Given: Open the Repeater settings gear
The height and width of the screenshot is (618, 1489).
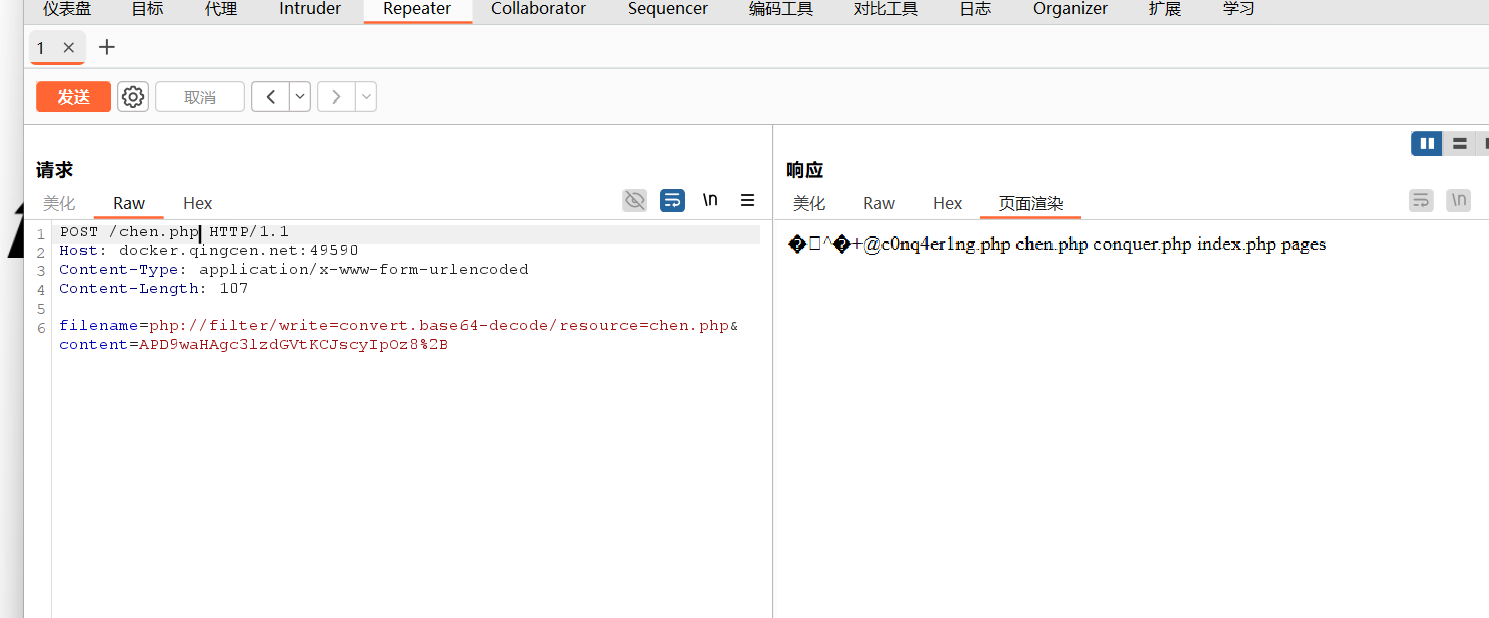Looking at the screenshot, I should click(132, 97).
